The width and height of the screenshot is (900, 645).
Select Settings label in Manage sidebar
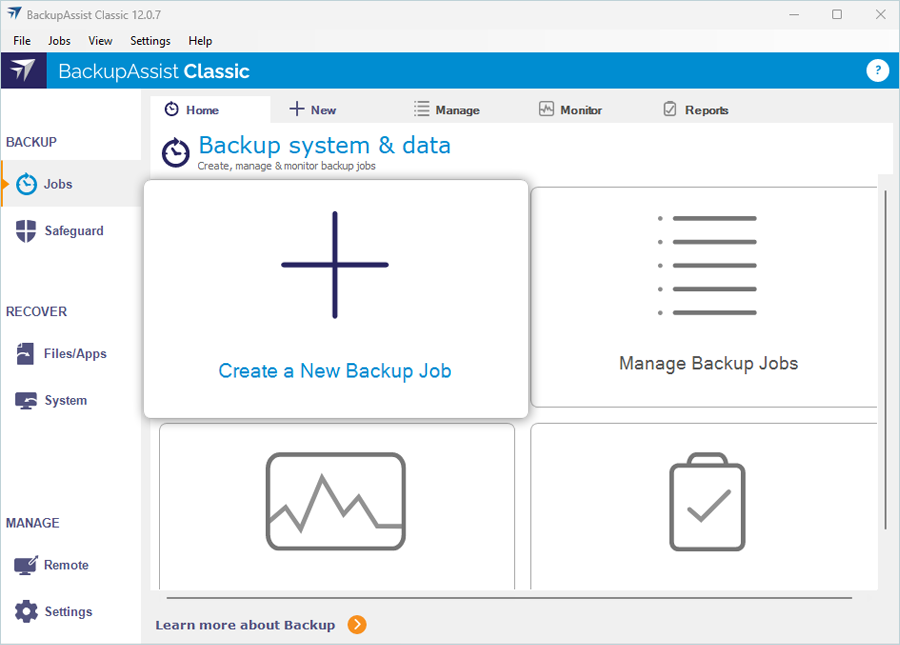coord(68,612)
